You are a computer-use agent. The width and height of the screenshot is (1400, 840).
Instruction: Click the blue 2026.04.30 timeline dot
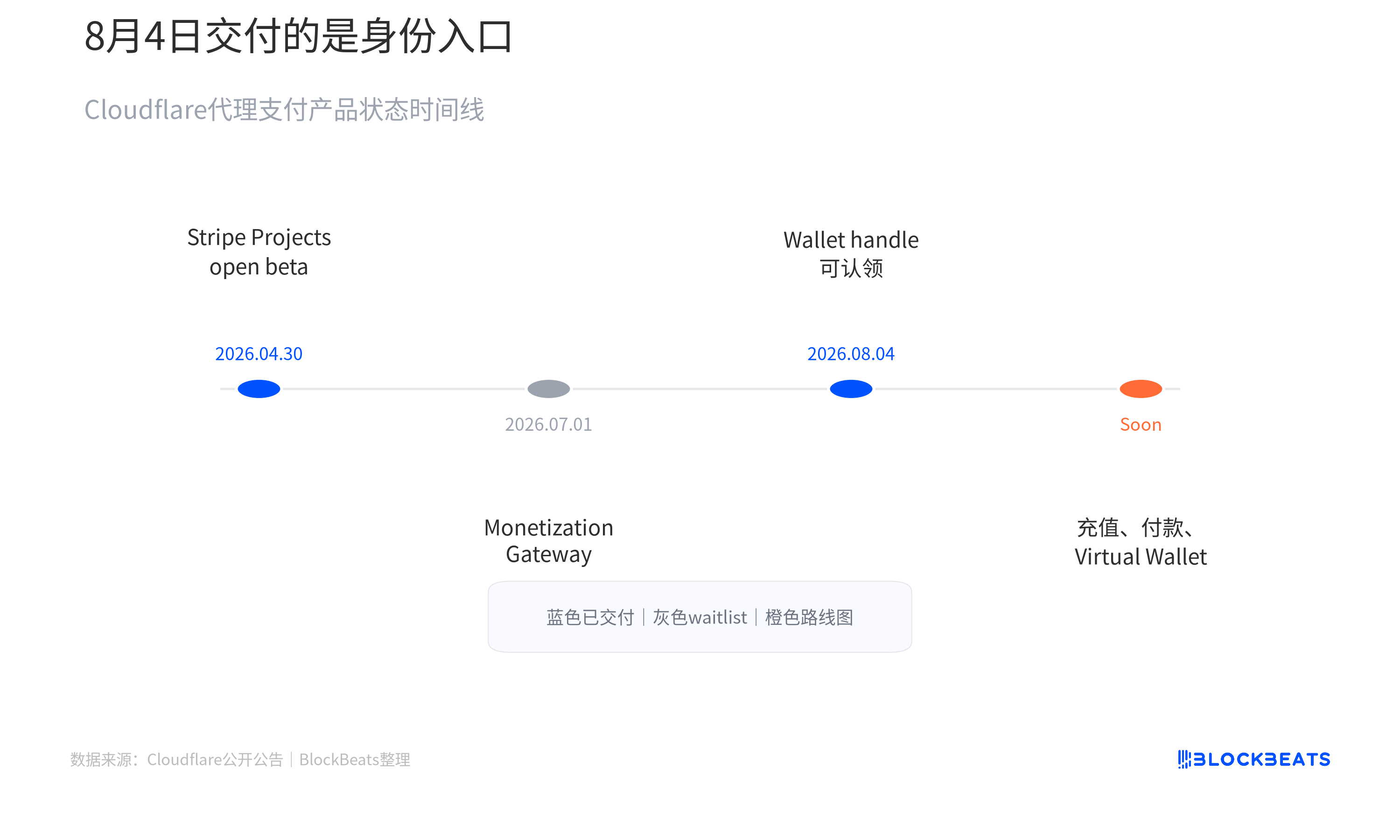click(x=259, y=389)
